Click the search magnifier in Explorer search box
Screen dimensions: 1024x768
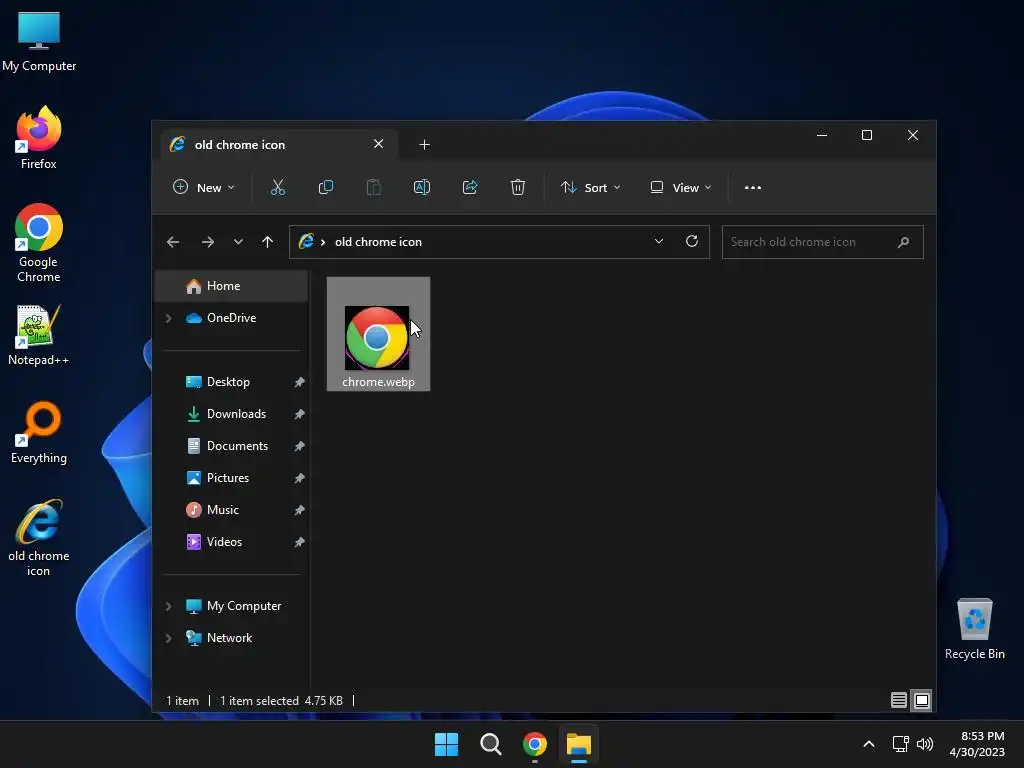[x=903, y=242]
